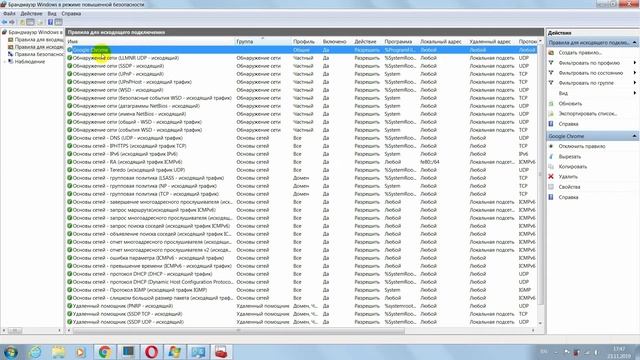Select Удаленный помощник (PNRP - исходящий) rule
This screenshot has height=360, width=640.
(x=301, y=306)
